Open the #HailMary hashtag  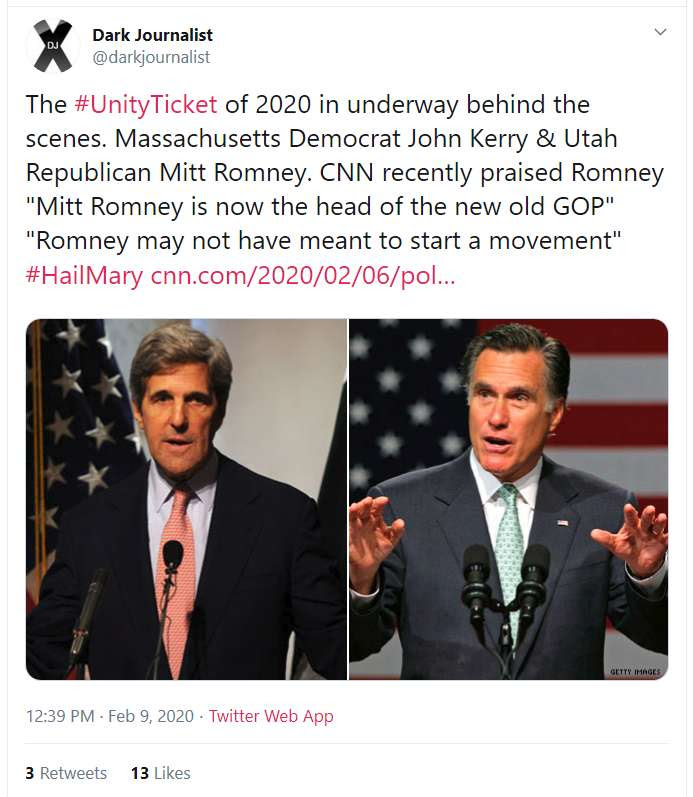point(84,275)
